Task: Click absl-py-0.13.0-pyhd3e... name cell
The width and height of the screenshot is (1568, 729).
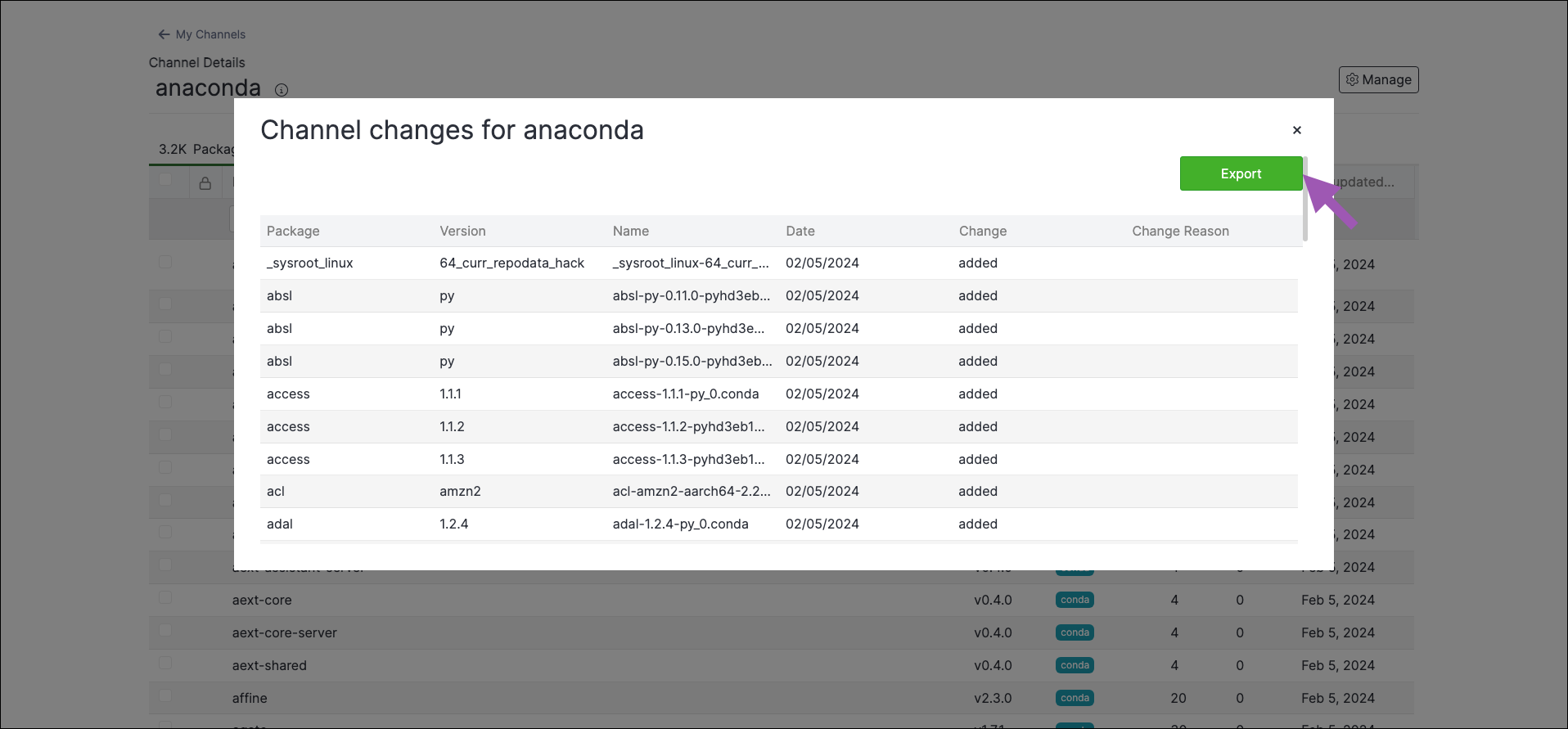Action: 688,328
